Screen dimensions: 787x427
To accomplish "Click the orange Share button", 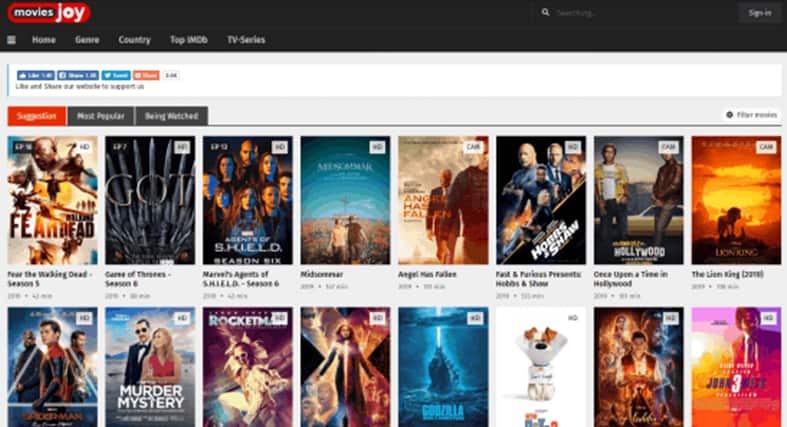I will pos(146,75).
